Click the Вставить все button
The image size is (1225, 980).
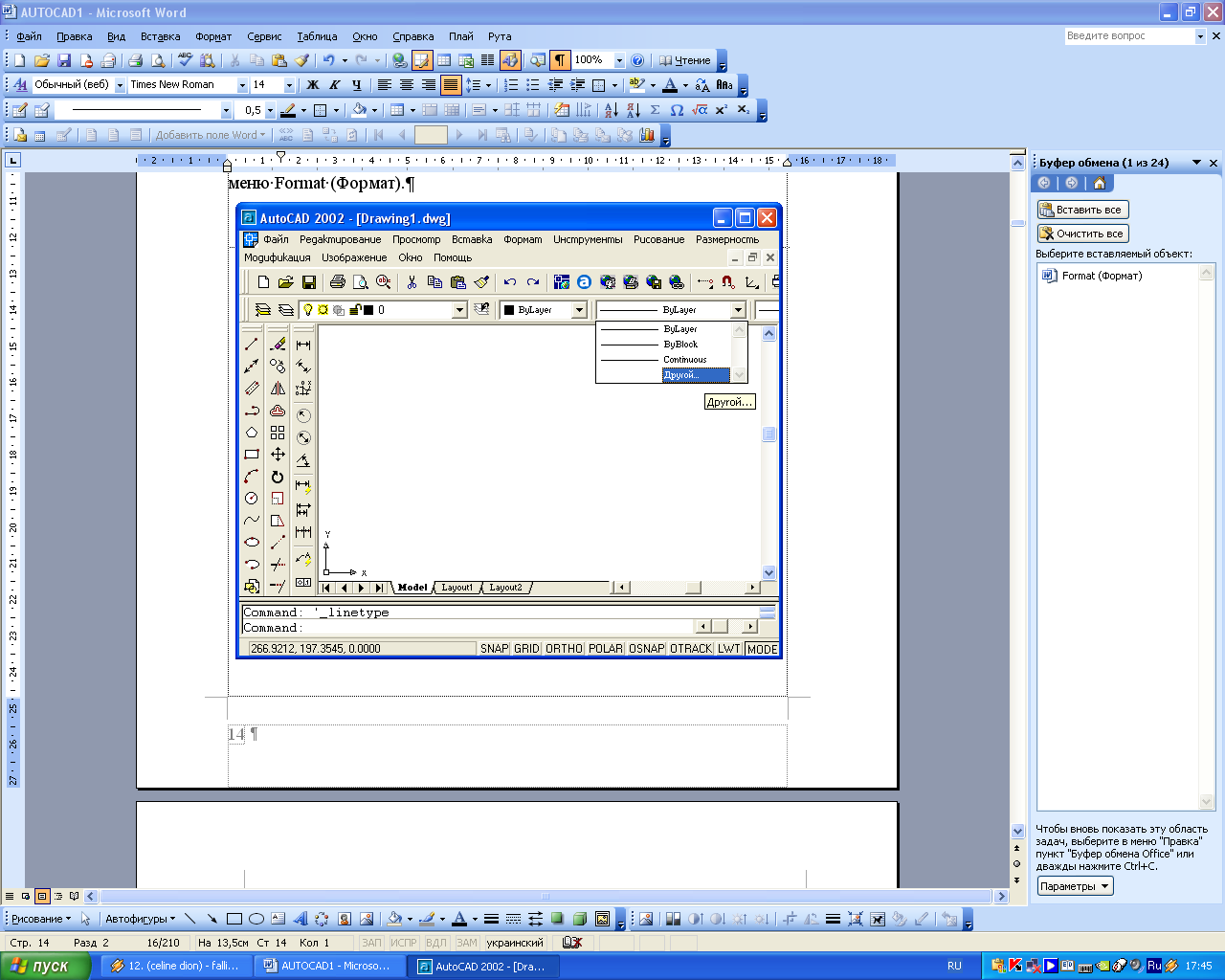(1083, 210)
